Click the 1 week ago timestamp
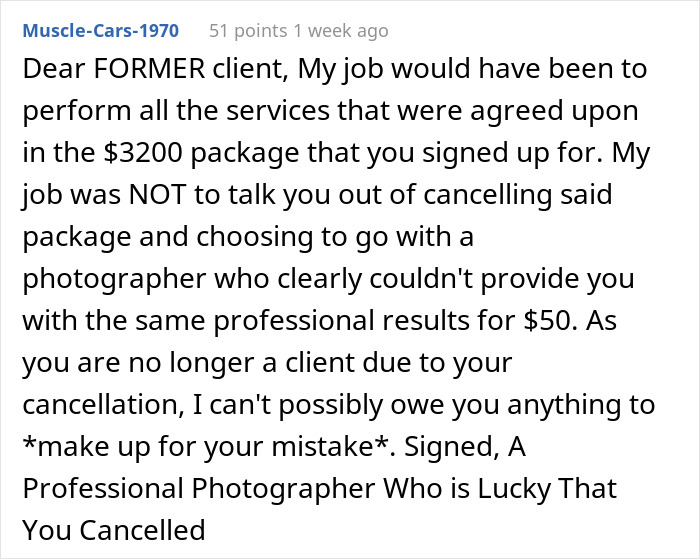The image size is (700, 559). (341, 31)
